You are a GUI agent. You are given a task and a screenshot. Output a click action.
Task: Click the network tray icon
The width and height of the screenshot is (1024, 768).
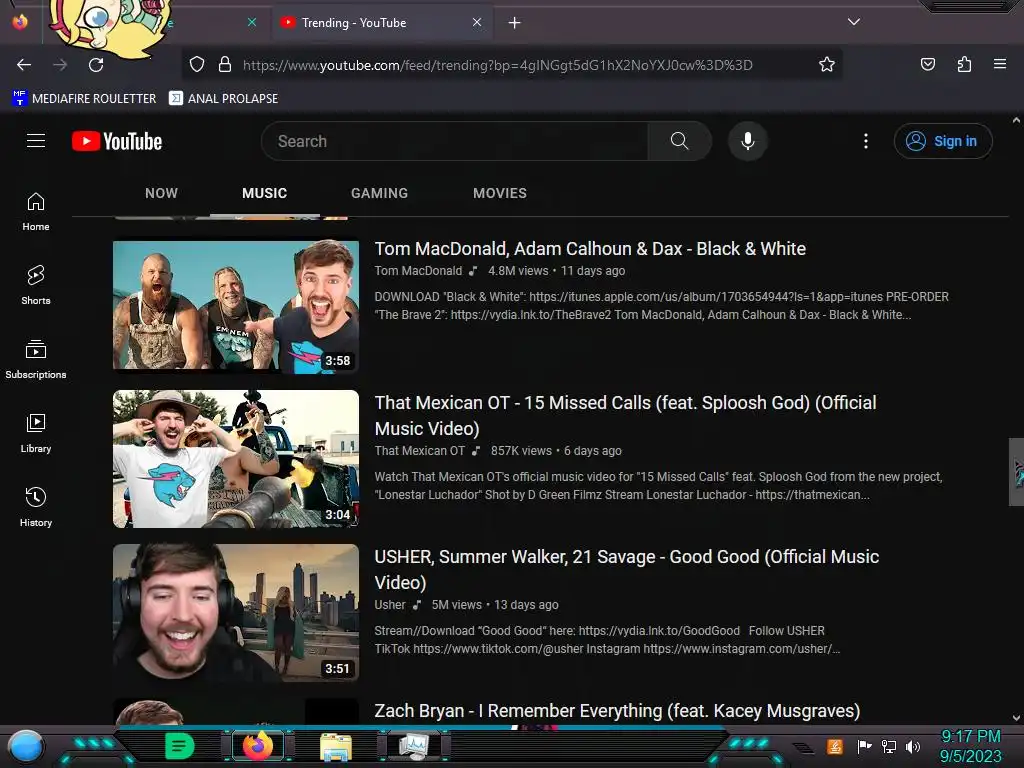tap(889, 746)
